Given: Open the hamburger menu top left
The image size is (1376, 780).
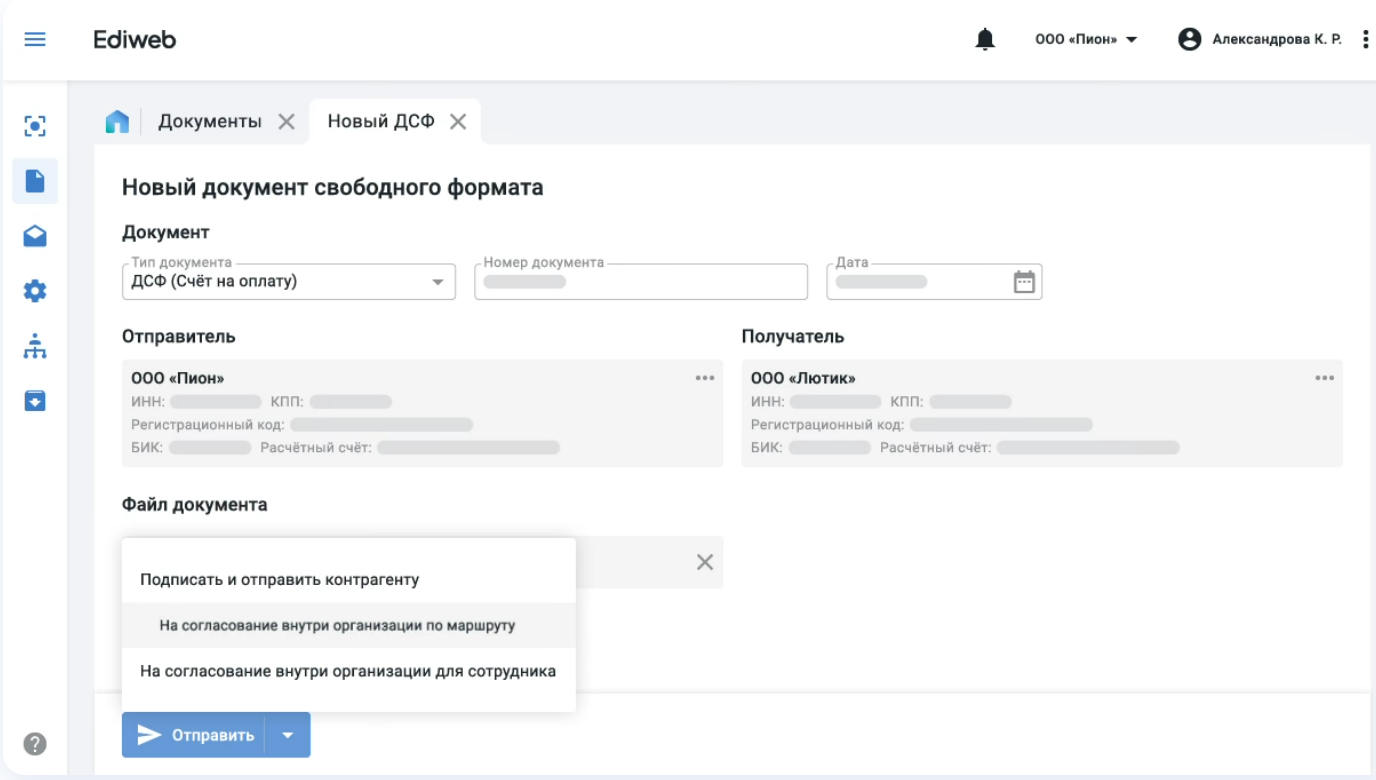Looking at the screenshot, I should tap(35, 39).
